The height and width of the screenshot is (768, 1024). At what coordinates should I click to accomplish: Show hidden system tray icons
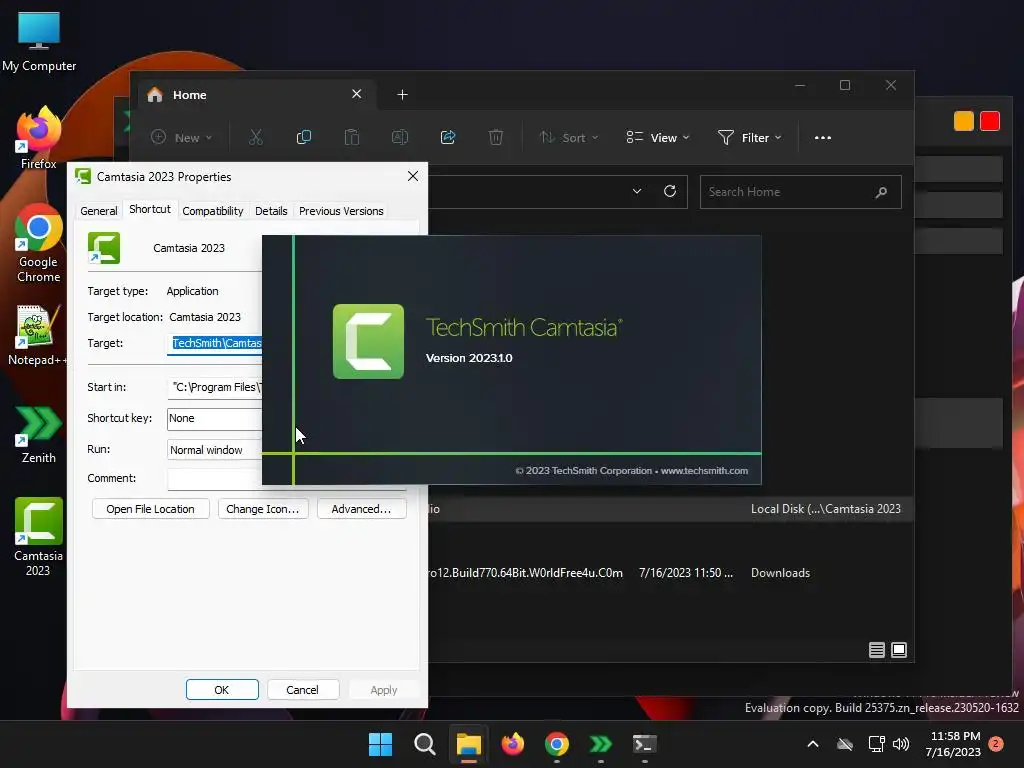813,744
